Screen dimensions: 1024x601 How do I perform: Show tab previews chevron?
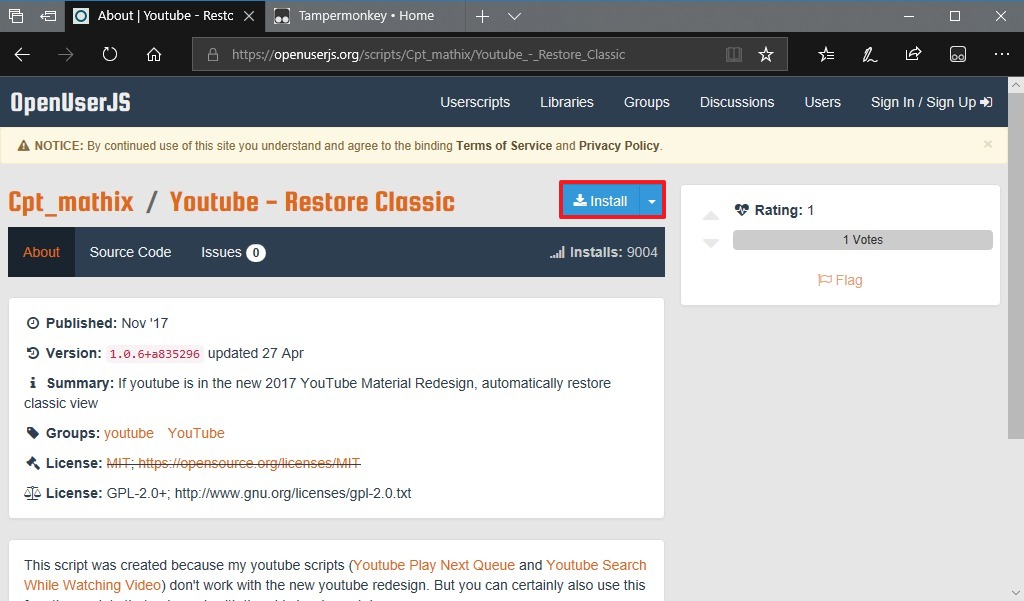point(515,16)
